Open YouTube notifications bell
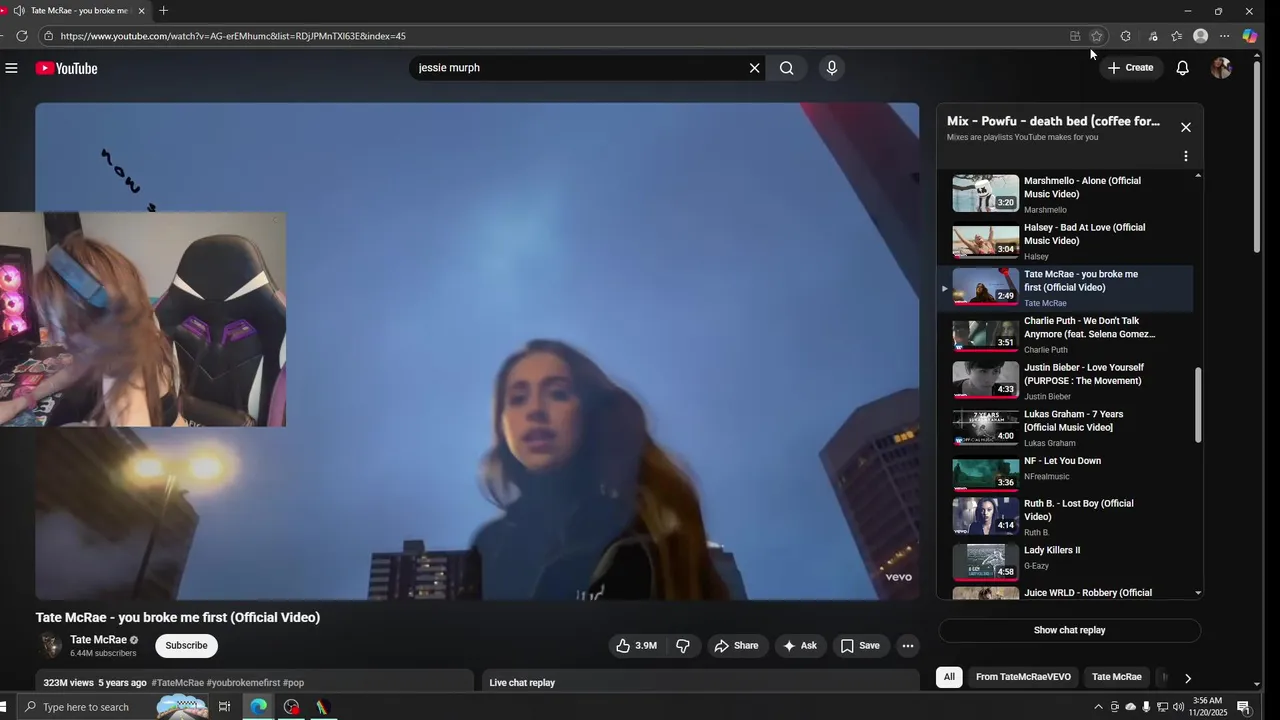Viewport: 1280px width, 720px height. click(x=1182, y=68)
